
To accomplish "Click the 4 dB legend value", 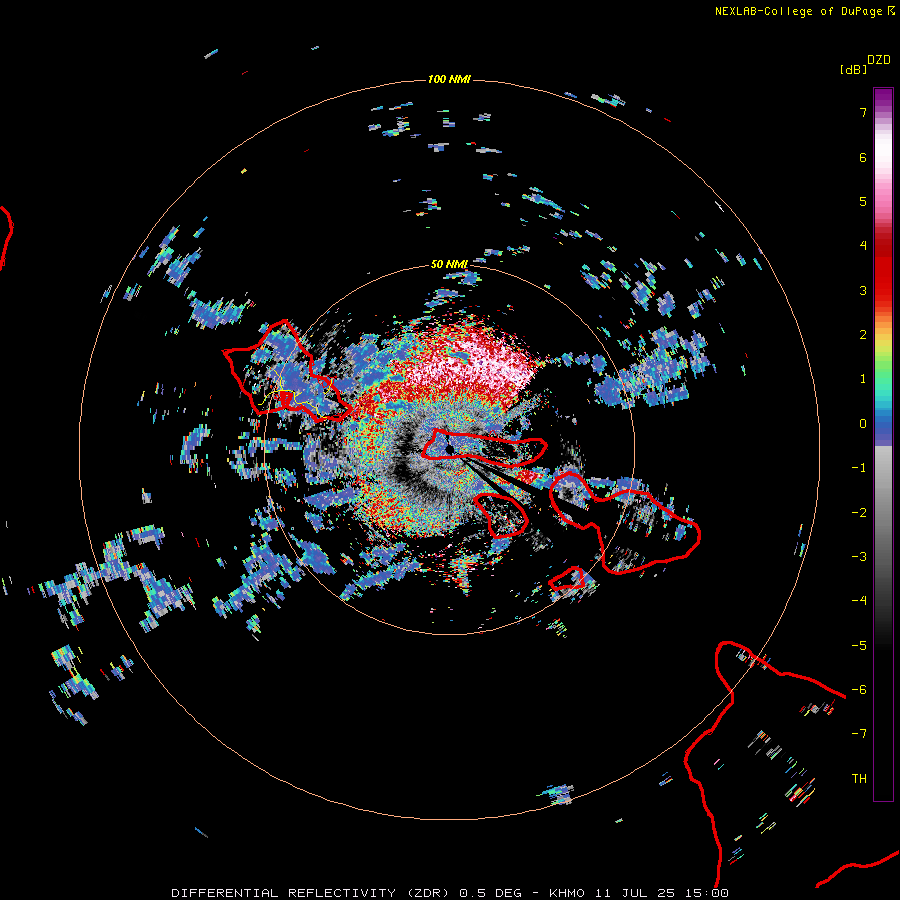I will click(863, 246).
